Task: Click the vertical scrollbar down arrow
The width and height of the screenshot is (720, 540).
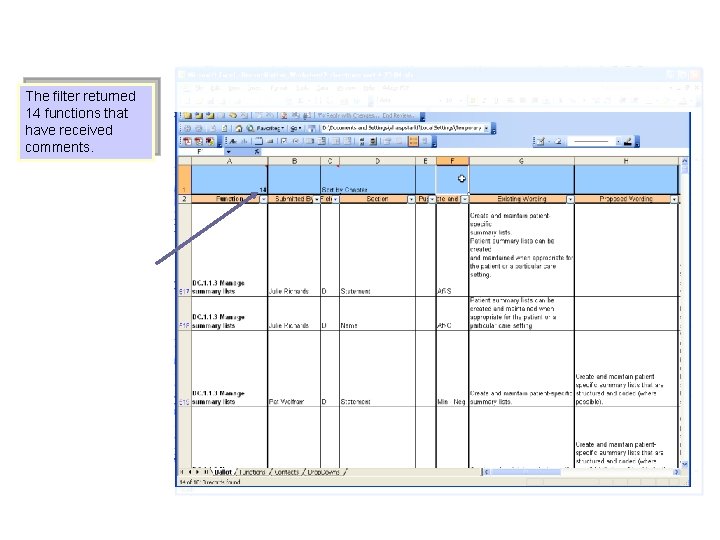Action: click(x=685, y=464)
